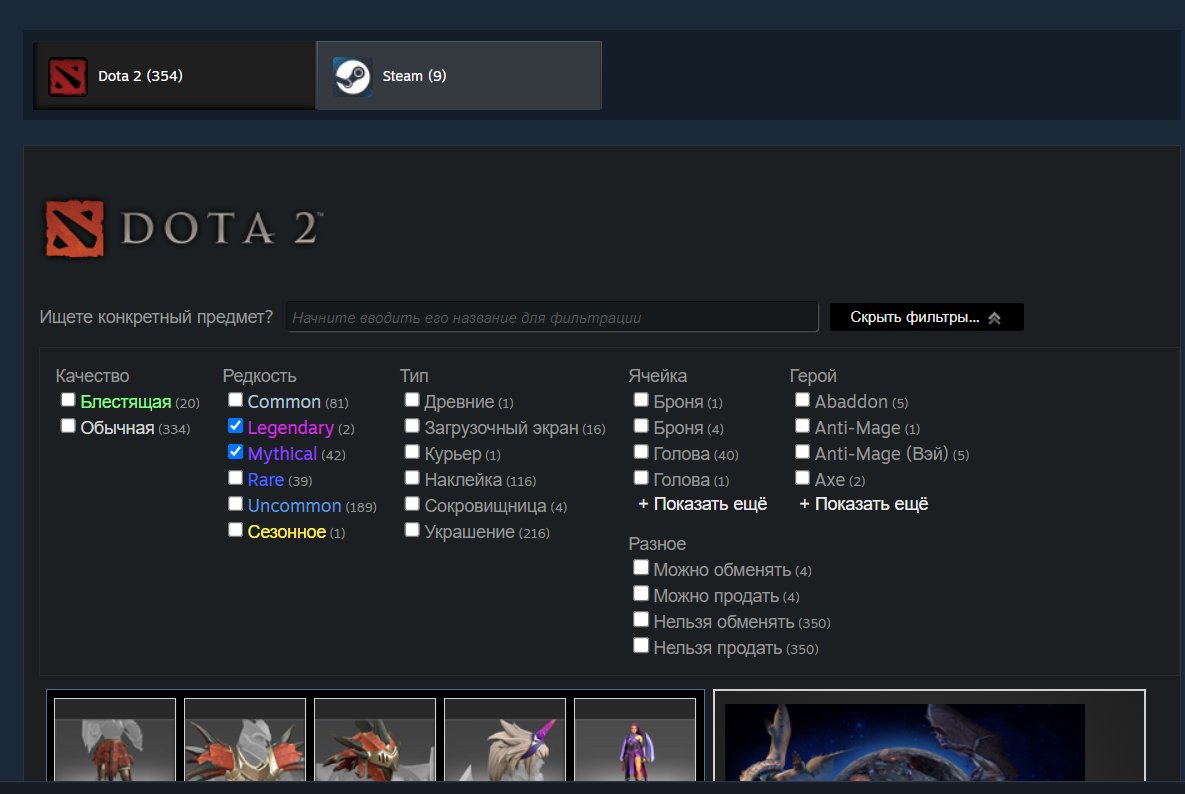Switch to the Steam (9) inventory tab

point(458,76)
